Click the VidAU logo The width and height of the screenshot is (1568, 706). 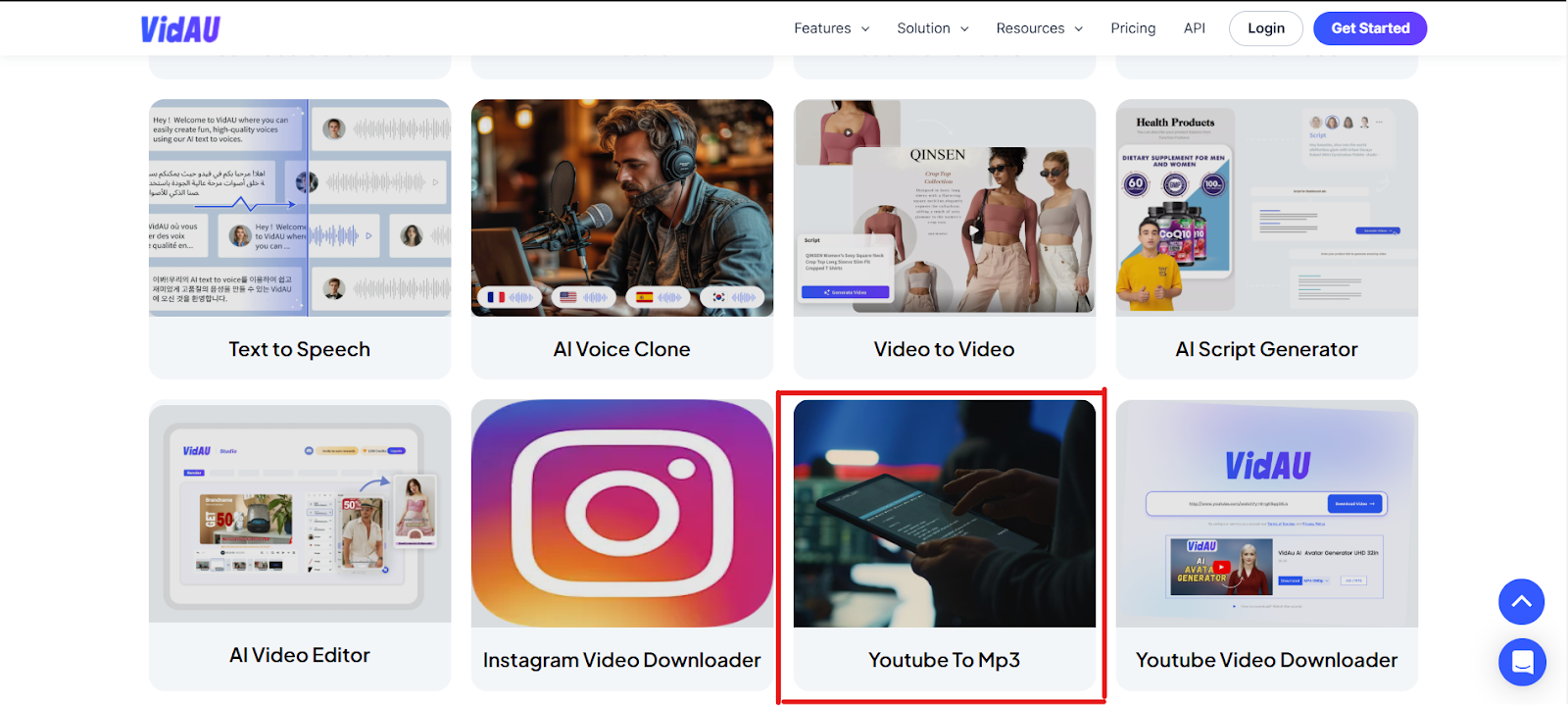click(180, 29)
